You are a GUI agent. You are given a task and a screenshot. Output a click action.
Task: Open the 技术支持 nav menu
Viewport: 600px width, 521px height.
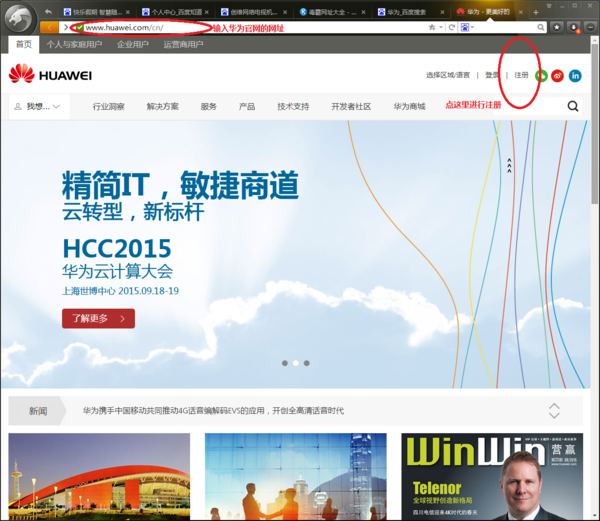(x=293, y=106)
